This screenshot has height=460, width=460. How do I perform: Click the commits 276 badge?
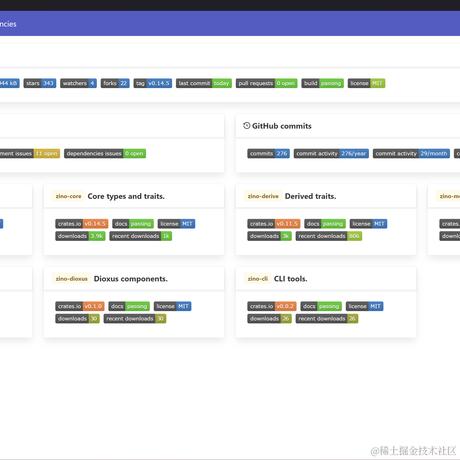click(x=268, y=154)
